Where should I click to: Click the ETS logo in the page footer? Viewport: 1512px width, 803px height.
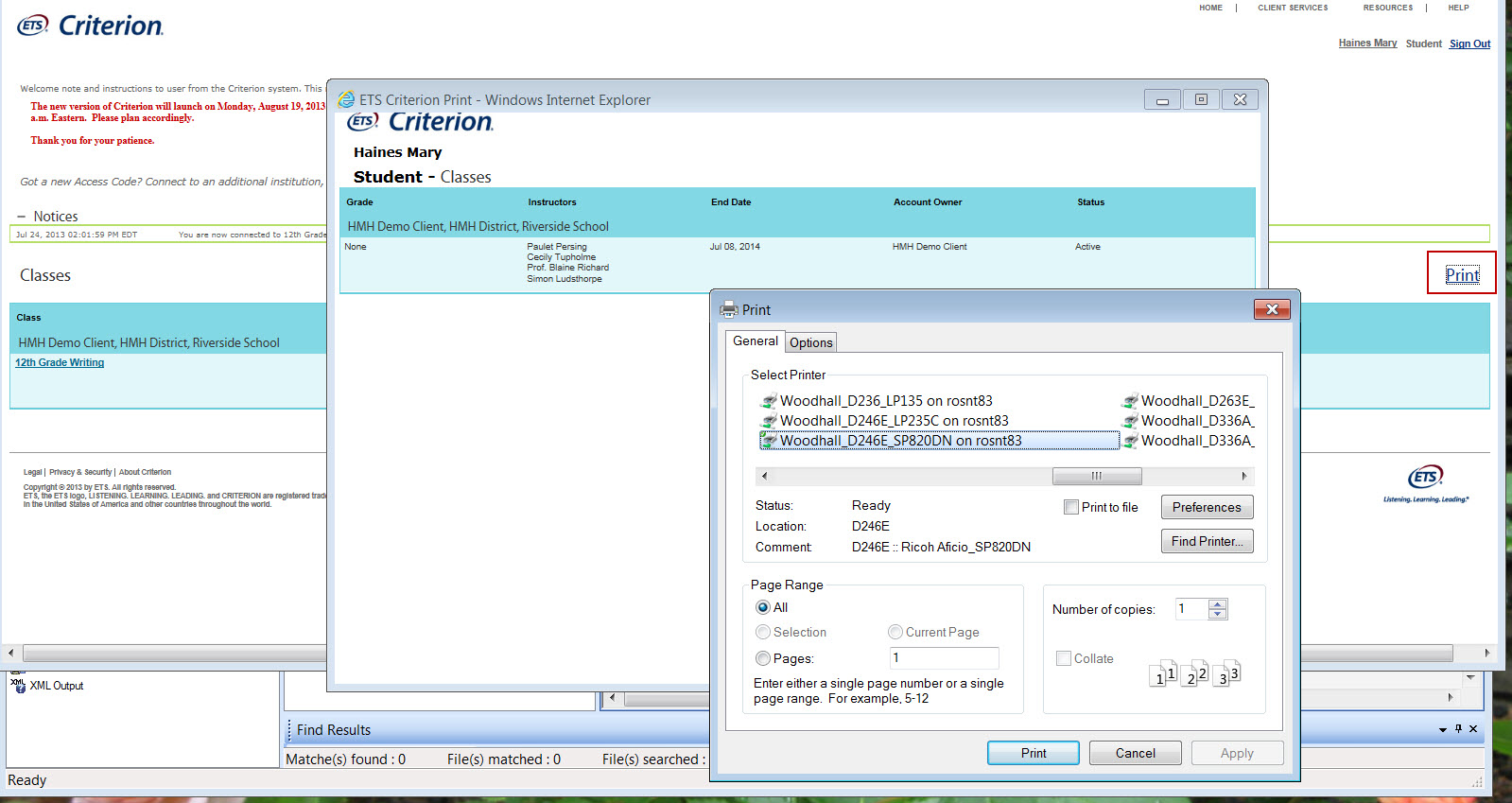pos(1426,482)
